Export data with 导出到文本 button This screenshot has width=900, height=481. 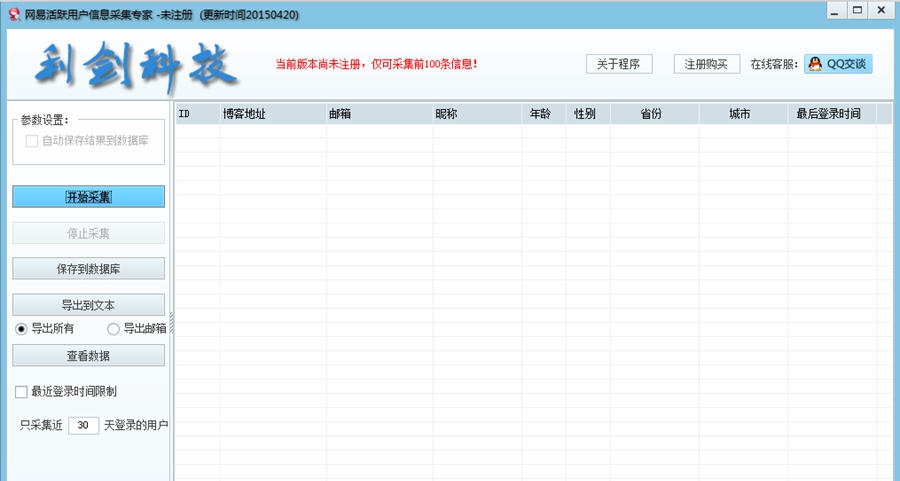coord(88,305)
